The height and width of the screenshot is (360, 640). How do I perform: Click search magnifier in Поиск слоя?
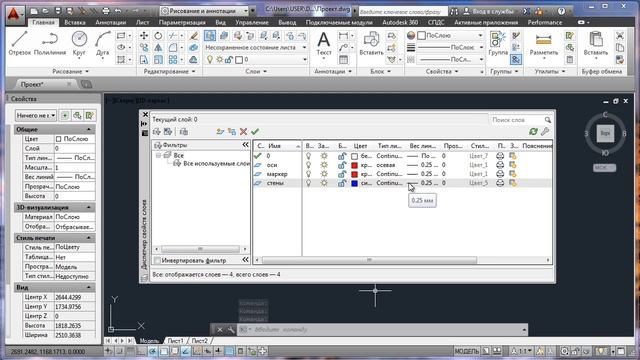pos(547,120)
